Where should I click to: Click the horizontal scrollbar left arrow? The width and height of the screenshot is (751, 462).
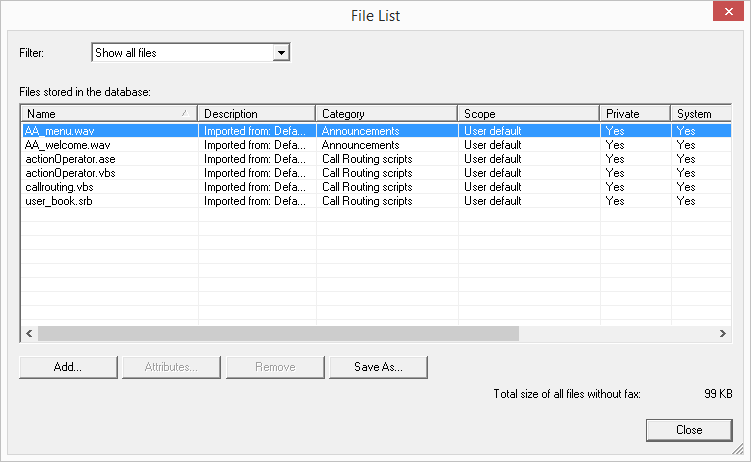[x=28, y=333]
